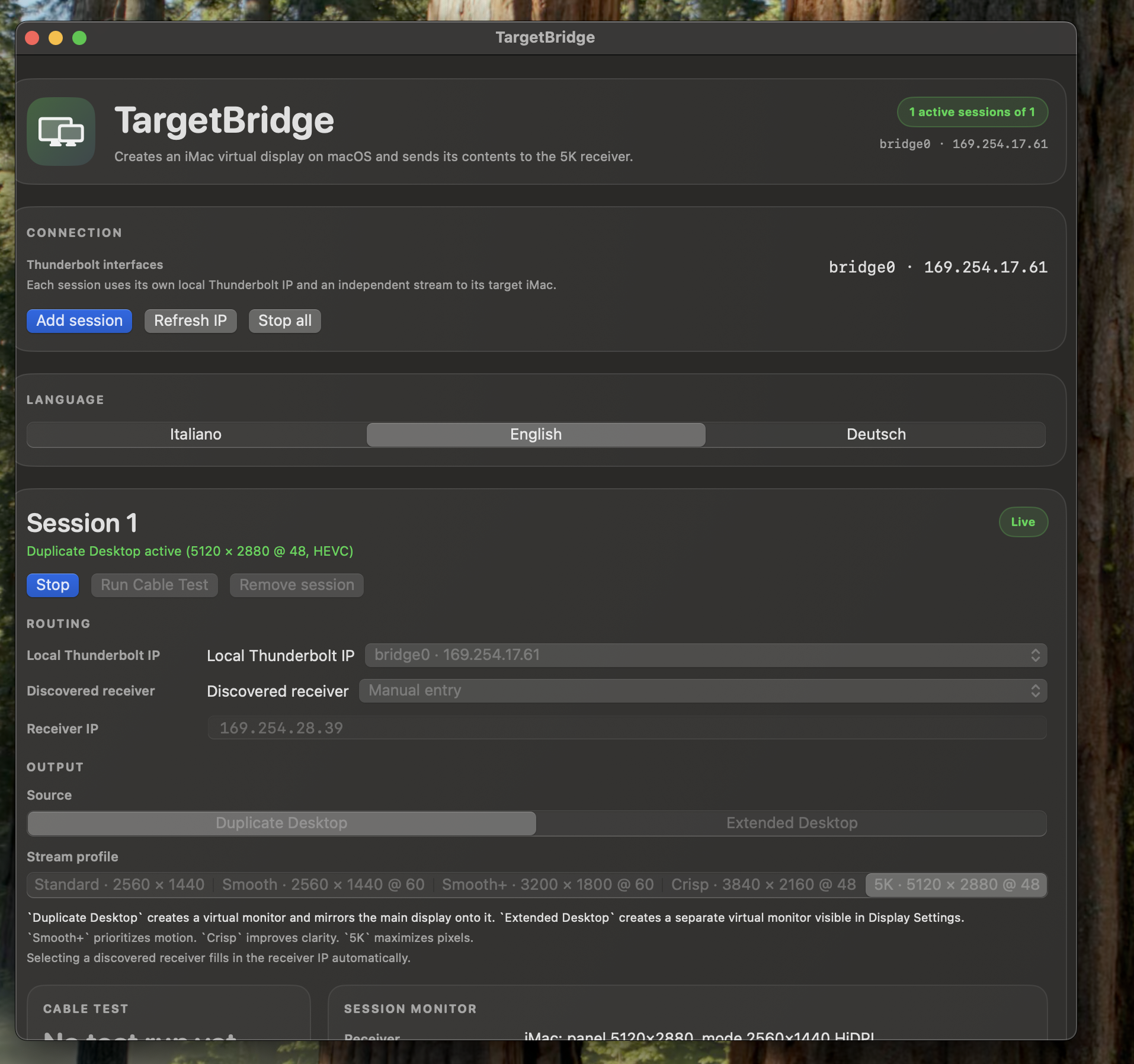Click the Add session button
1134x1064 pixels.
point(79,321)
